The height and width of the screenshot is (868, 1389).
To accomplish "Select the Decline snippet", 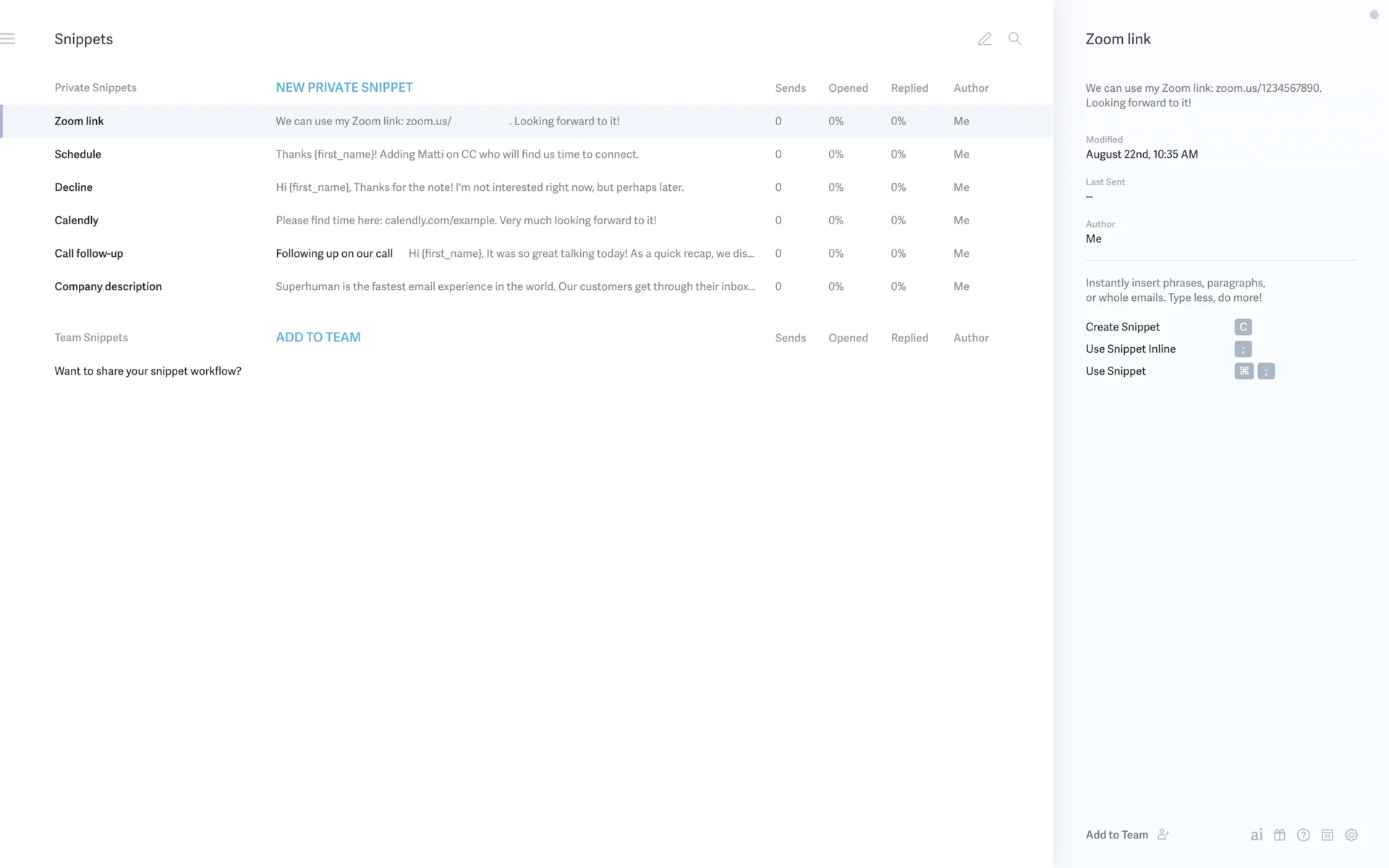I will click(74, 187).
